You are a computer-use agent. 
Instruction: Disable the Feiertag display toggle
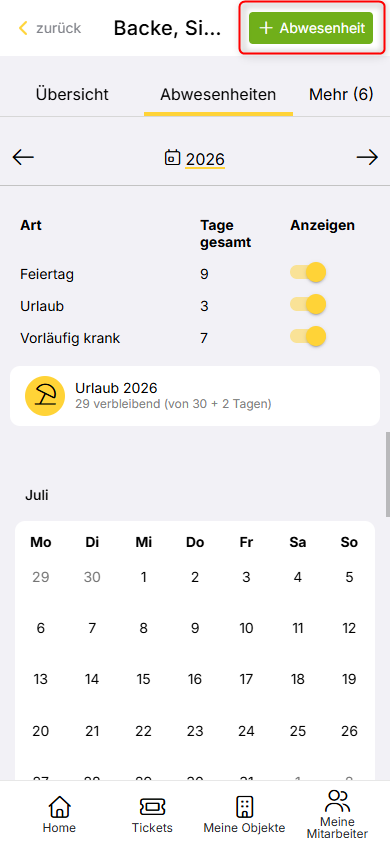308,272
